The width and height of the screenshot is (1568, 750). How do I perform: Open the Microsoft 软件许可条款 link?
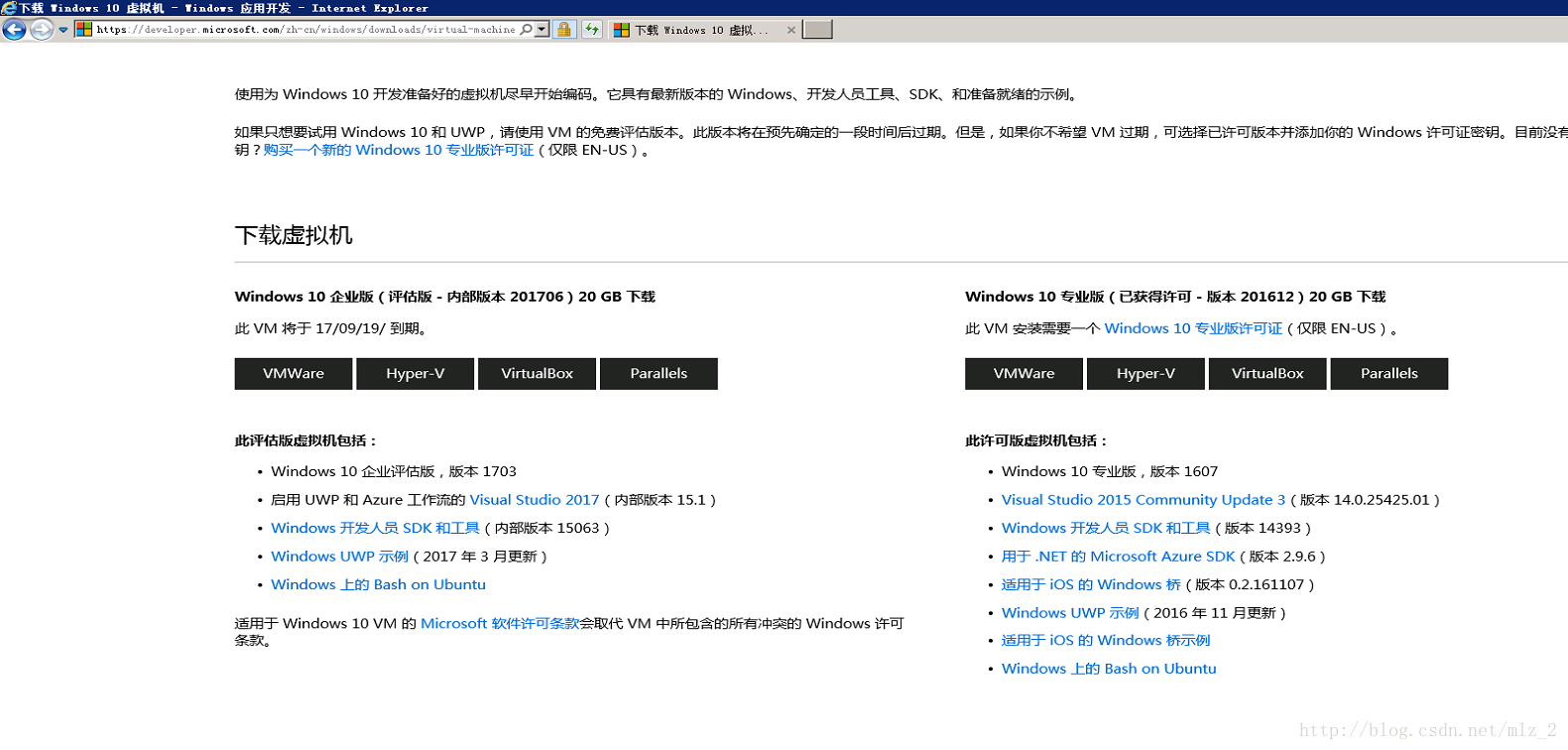(500, 623)
